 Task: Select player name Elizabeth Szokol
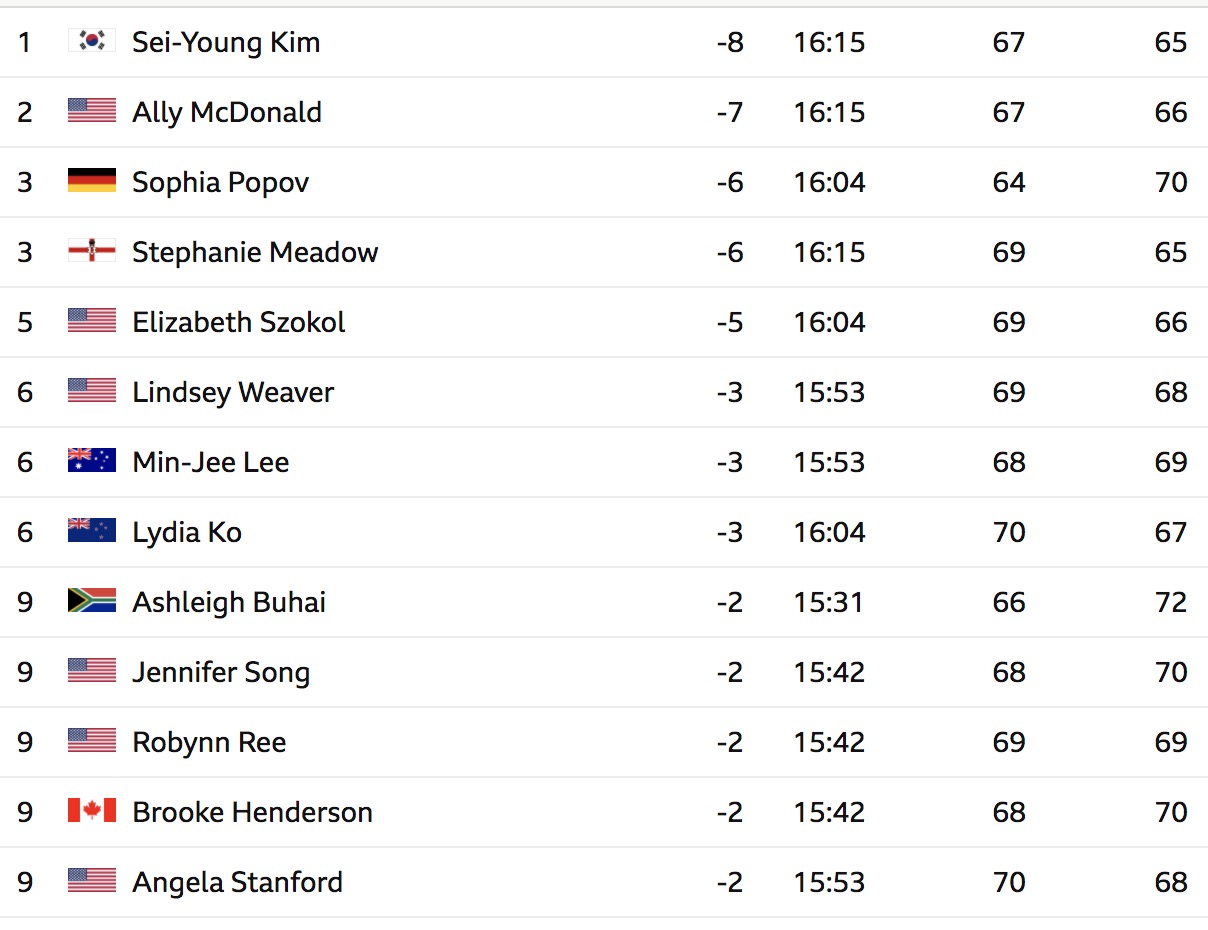coord(239,322)
